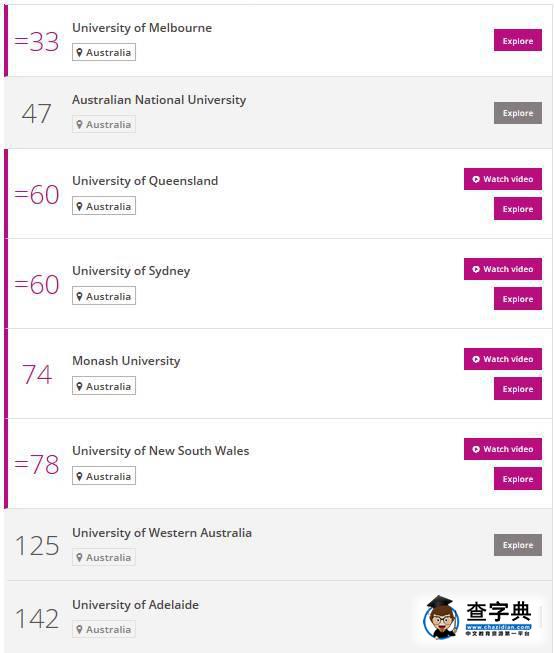Click Explore button for Australian National University
The height and width of the screenshot is (653, 554).
point(518,113)
